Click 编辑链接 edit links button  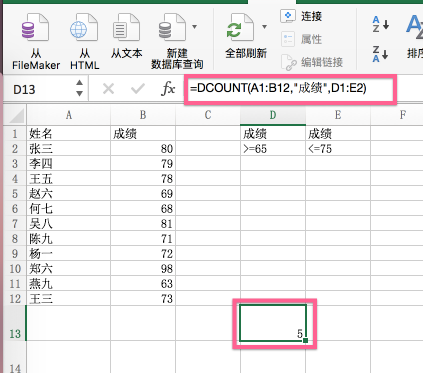pyautogui.click(x=312, y=62)
